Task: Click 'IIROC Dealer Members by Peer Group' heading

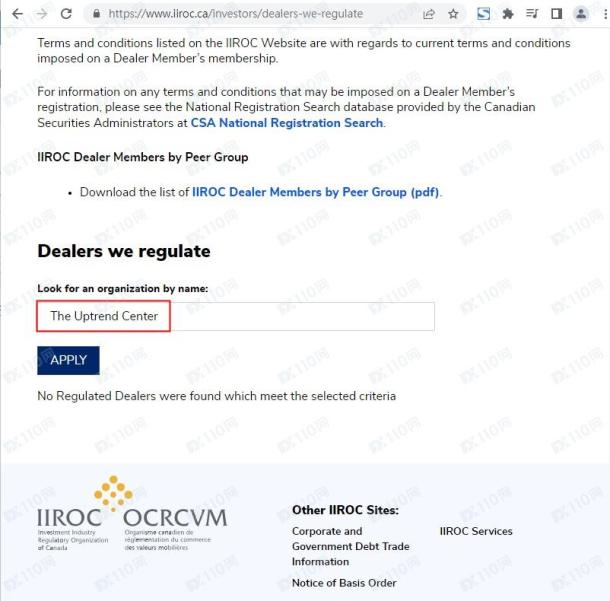Action: 143,157
